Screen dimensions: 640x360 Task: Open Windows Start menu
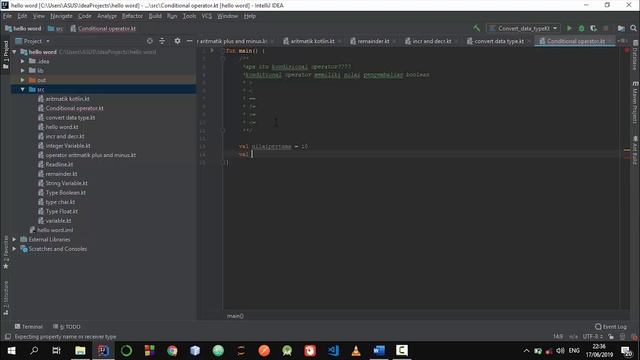(11, 350)
